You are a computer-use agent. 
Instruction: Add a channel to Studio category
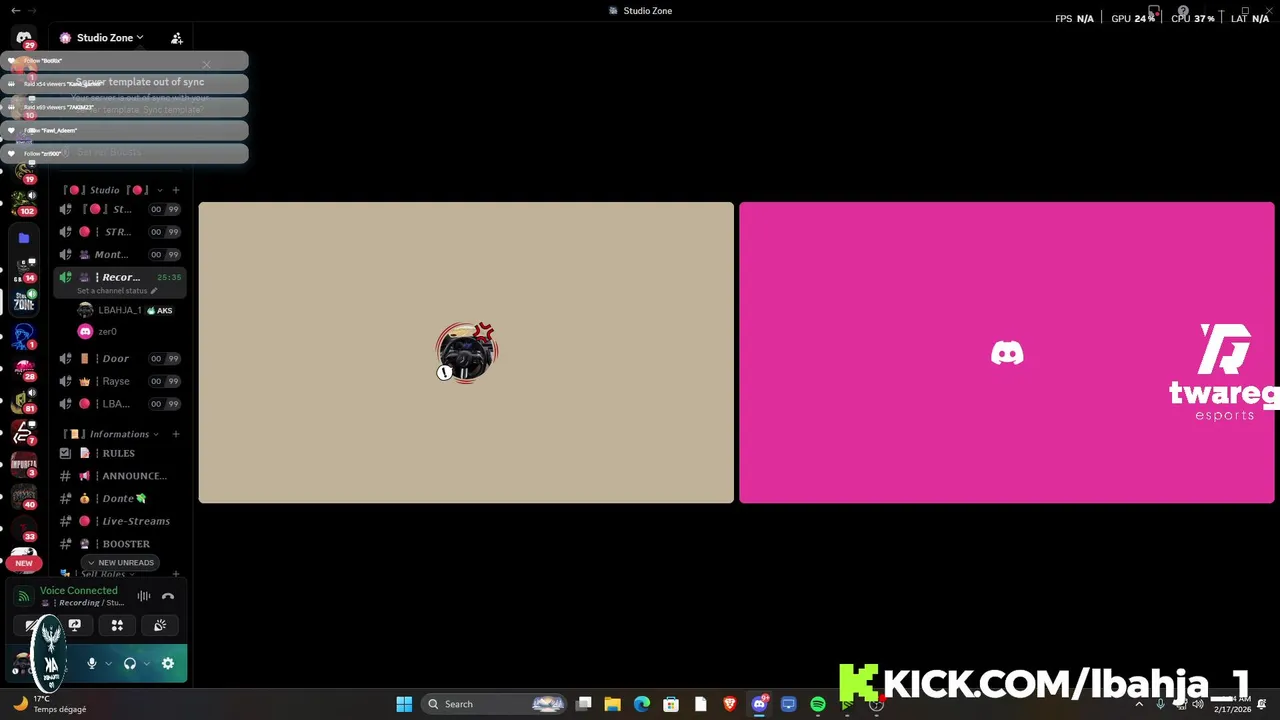(x=176, y=190)
